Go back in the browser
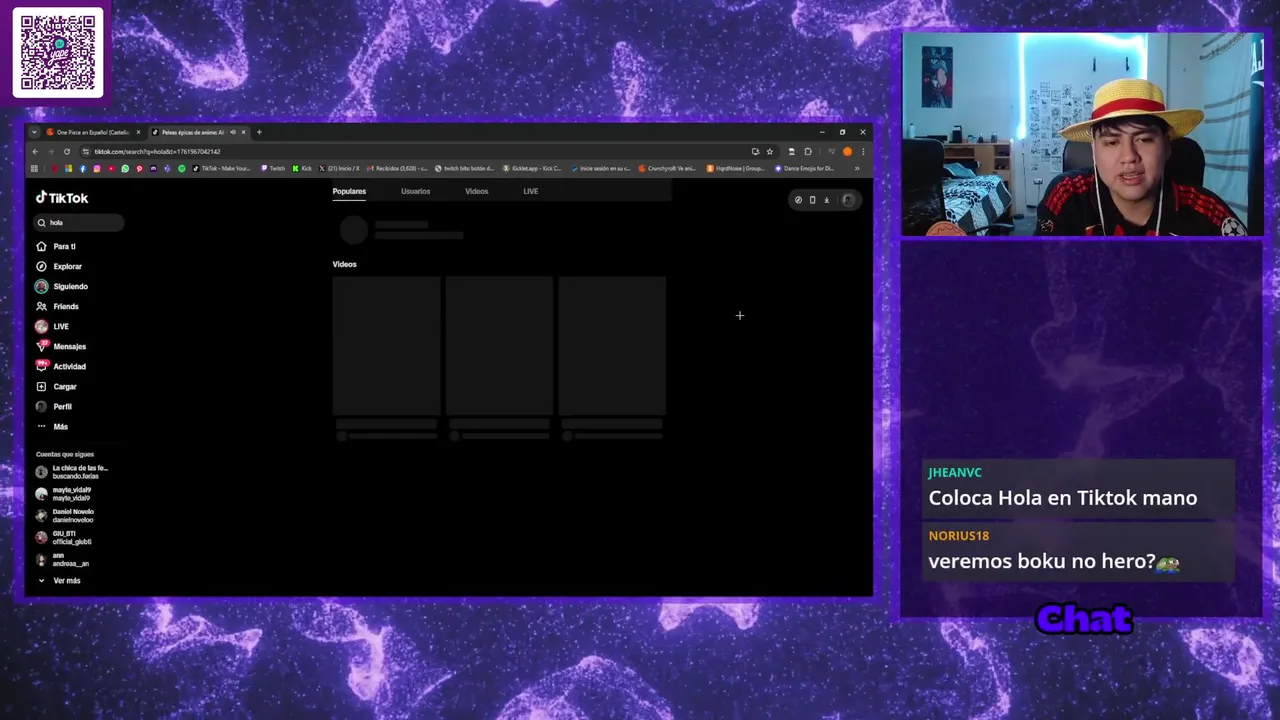The width and height of the screenshot is (1280, 720). 35,152
